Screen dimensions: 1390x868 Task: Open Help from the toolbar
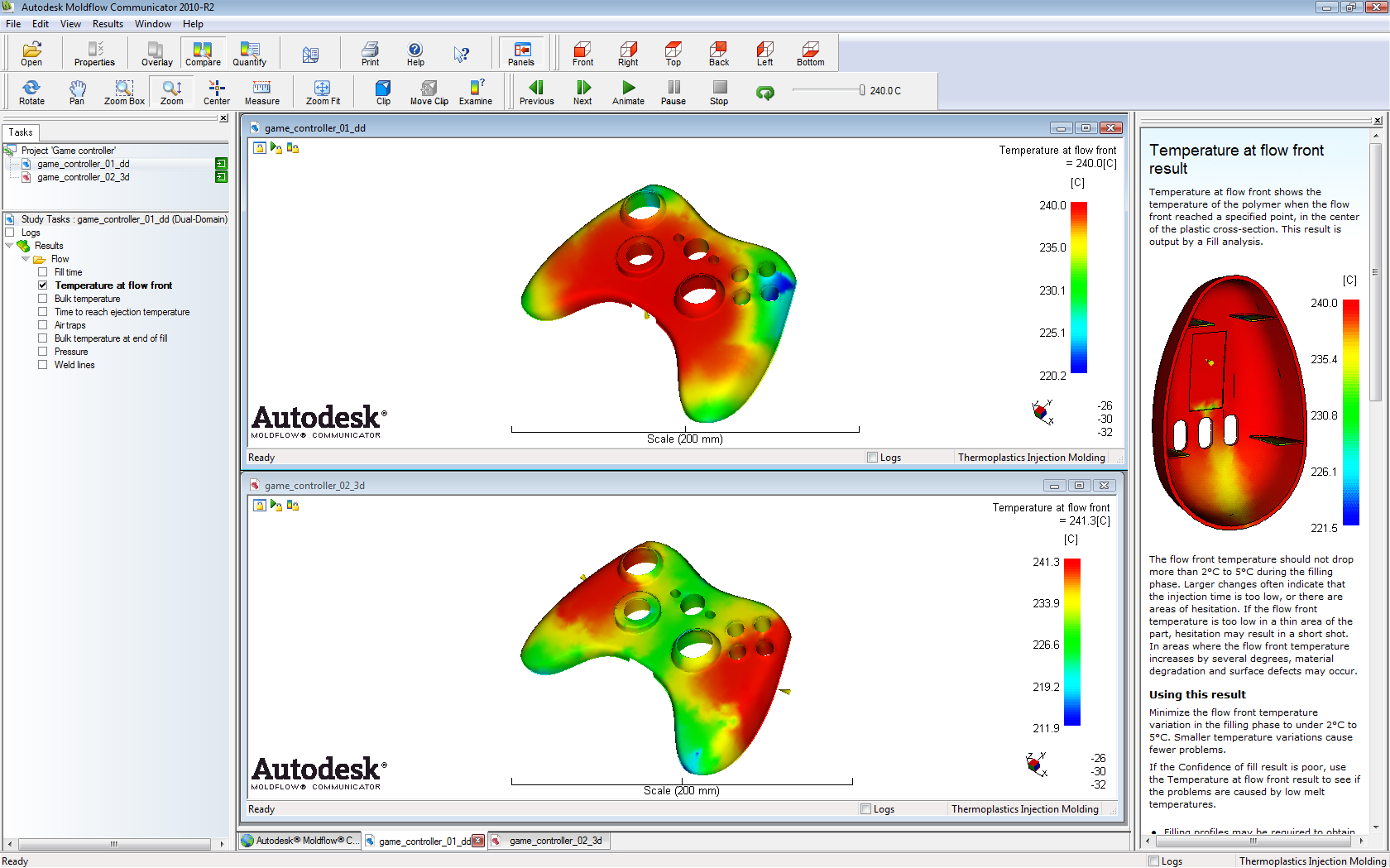coord(415,54)
